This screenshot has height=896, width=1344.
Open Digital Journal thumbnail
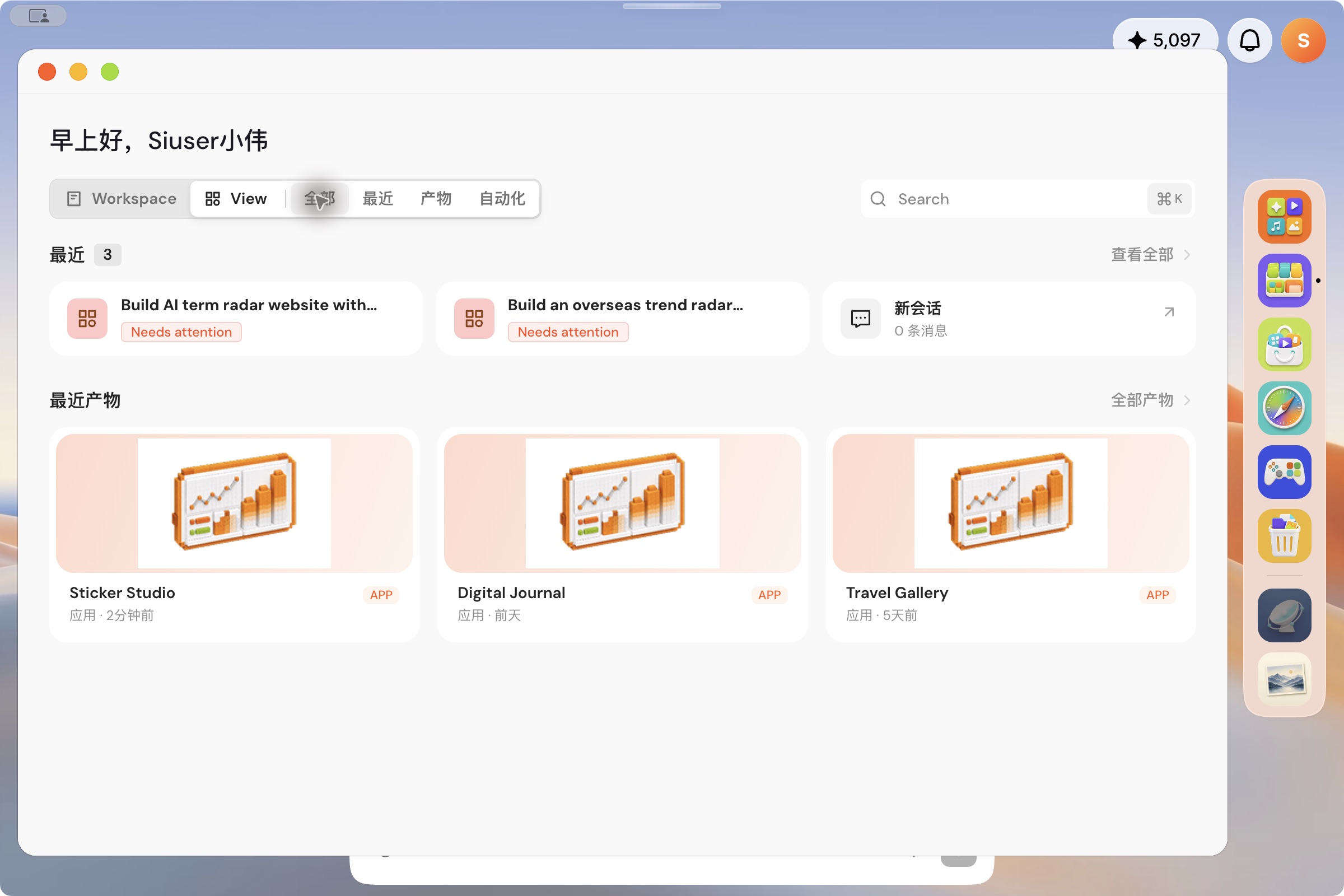coord(622,503)
